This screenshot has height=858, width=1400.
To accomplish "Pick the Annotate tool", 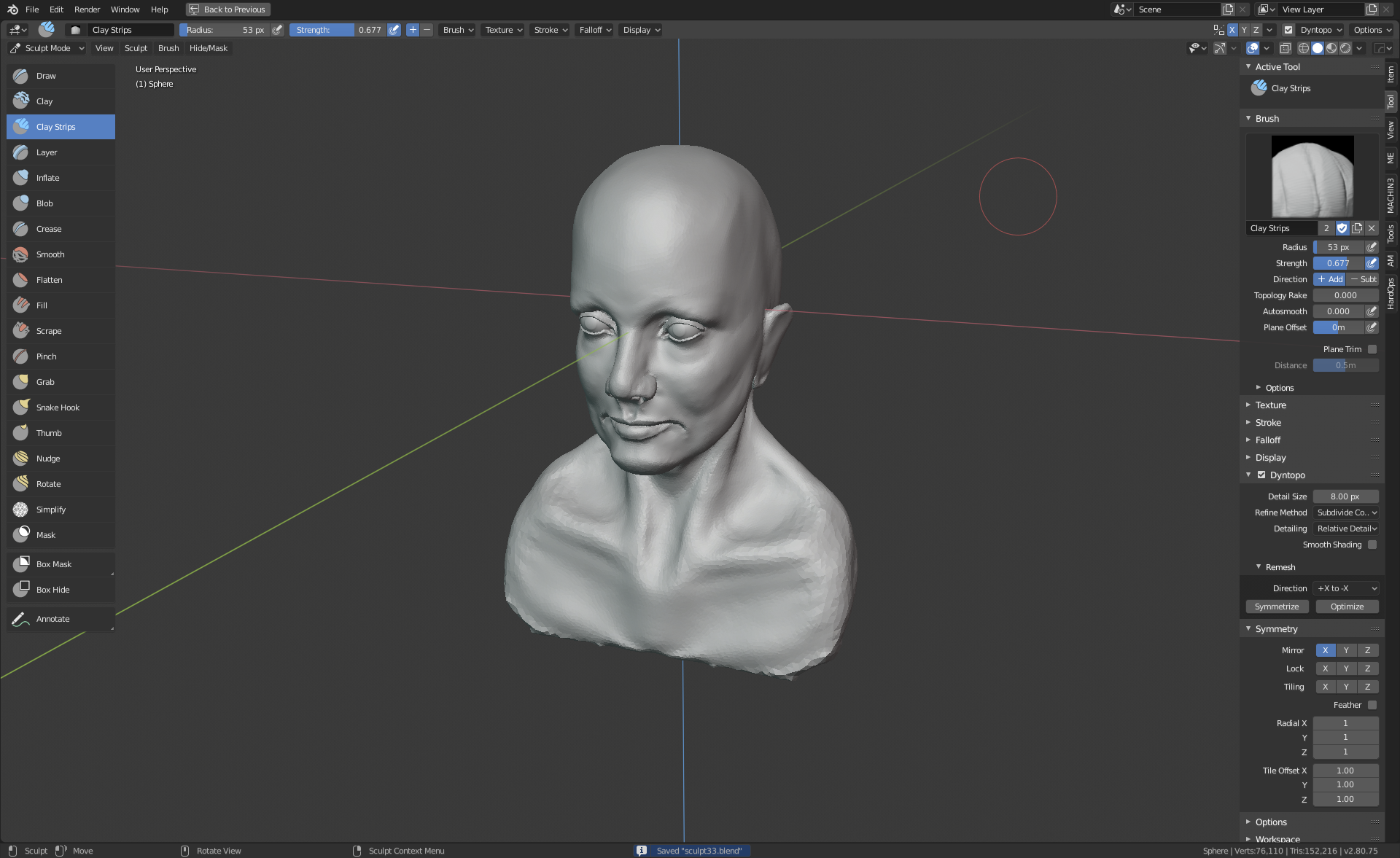I will (x=52, y=619).
